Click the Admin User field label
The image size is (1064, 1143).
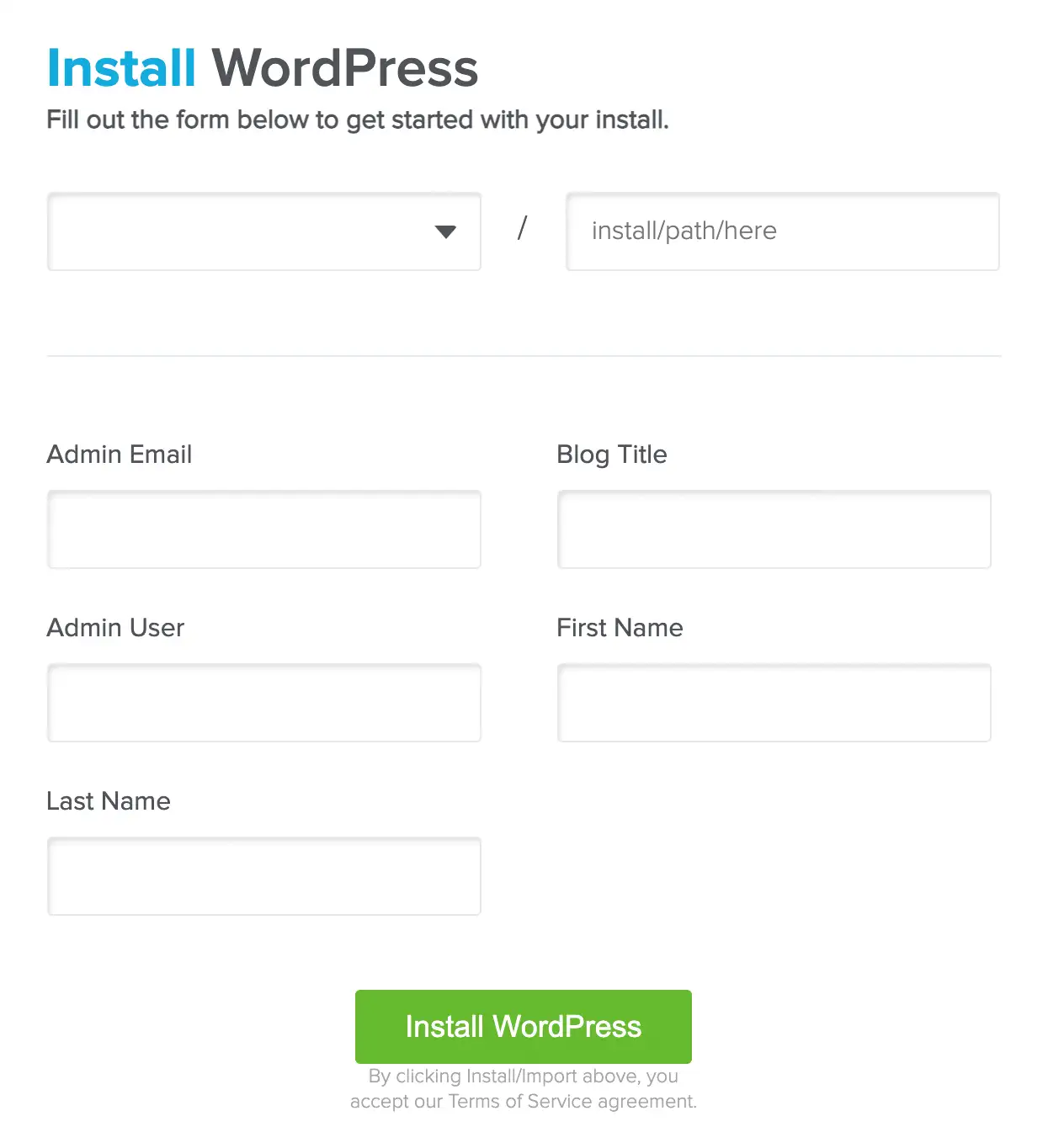115,628
